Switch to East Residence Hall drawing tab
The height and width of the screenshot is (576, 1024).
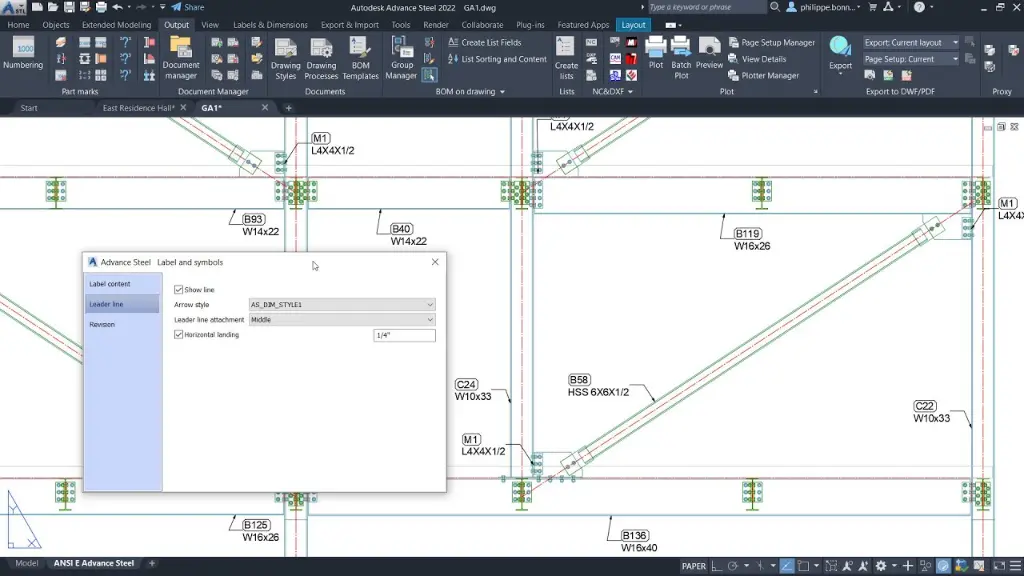pos(138,108)
